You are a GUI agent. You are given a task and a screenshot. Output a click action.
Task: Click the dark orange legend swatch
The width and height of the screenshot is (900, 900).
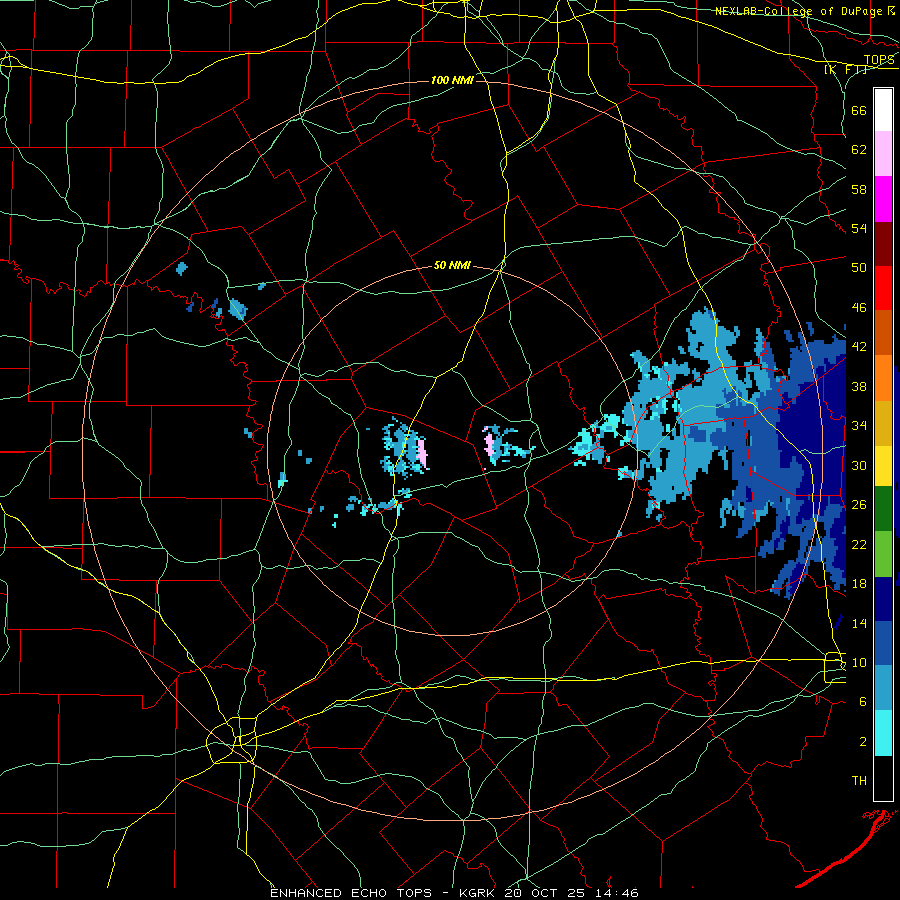[x=883, y=333]
